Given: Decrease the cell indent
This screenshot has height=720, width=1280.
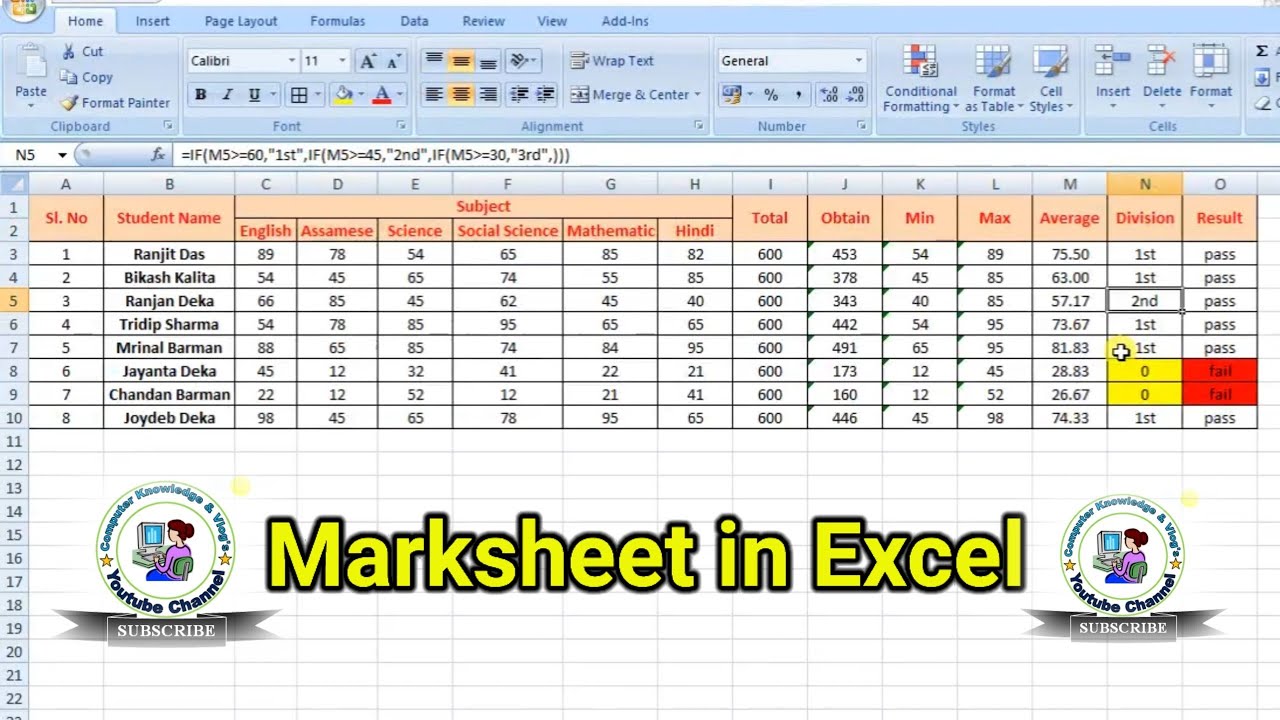Looking at the screenshot, I should pyautogui.click(x=519, y=95).
